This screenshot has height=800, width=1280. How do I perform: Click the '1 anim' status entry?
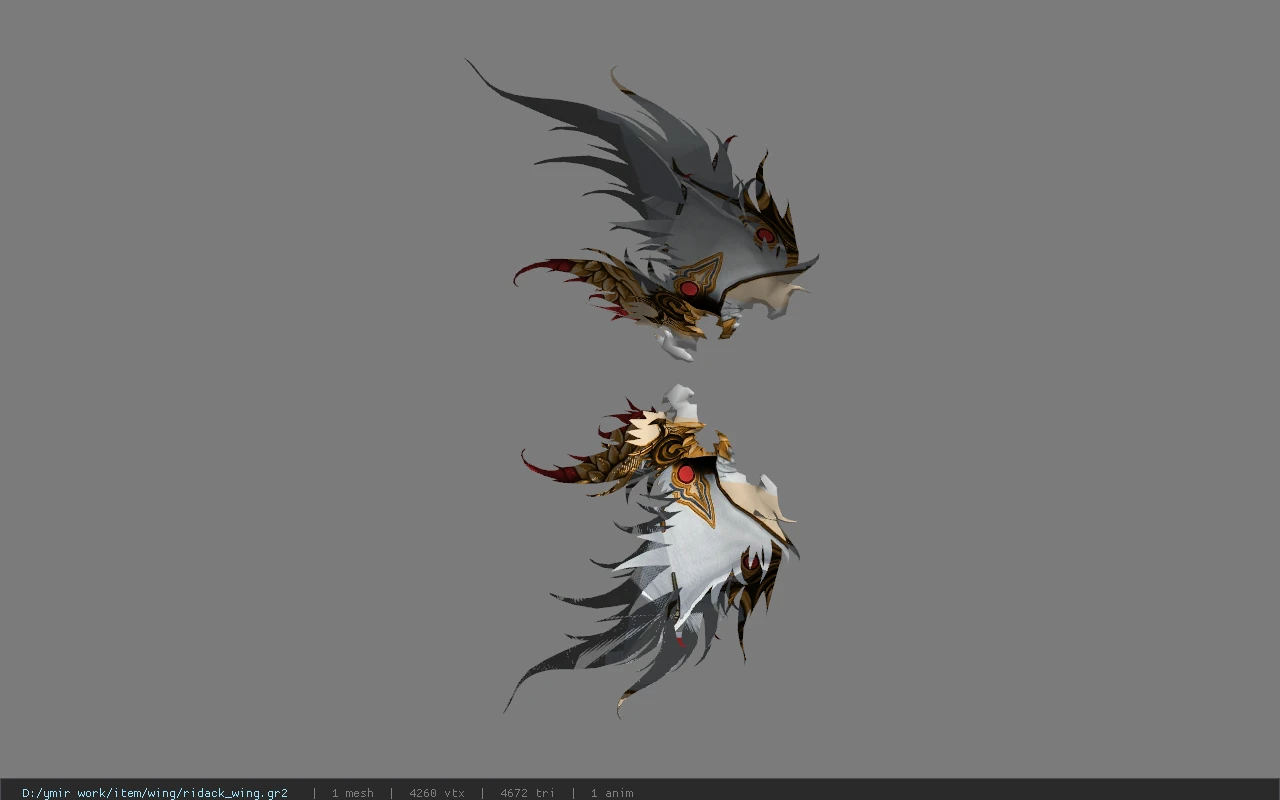pyautogui.click(x=612, y=793)
